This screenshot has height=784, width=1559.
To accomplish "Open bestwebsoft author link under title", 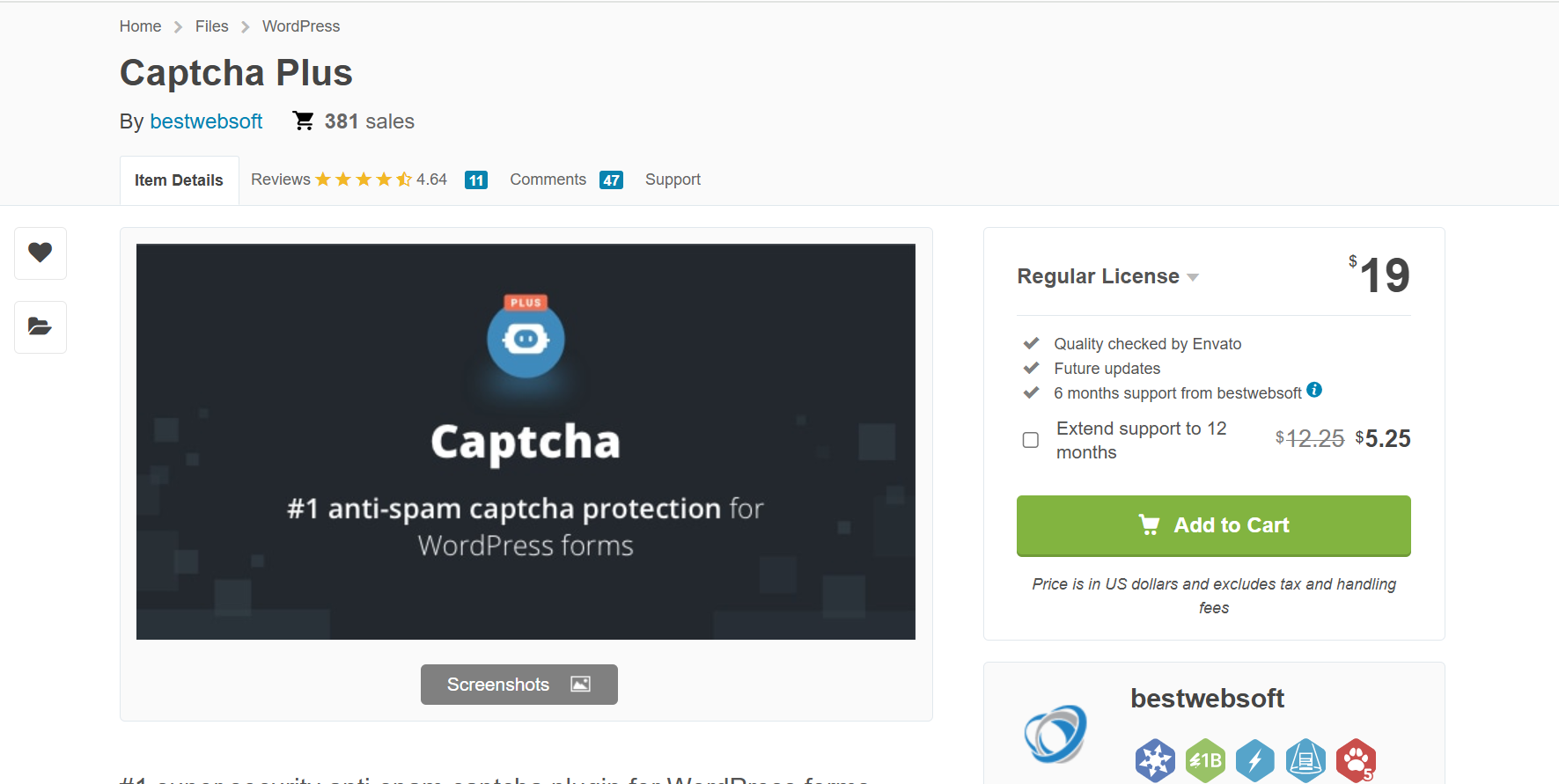I will point(206,121).
